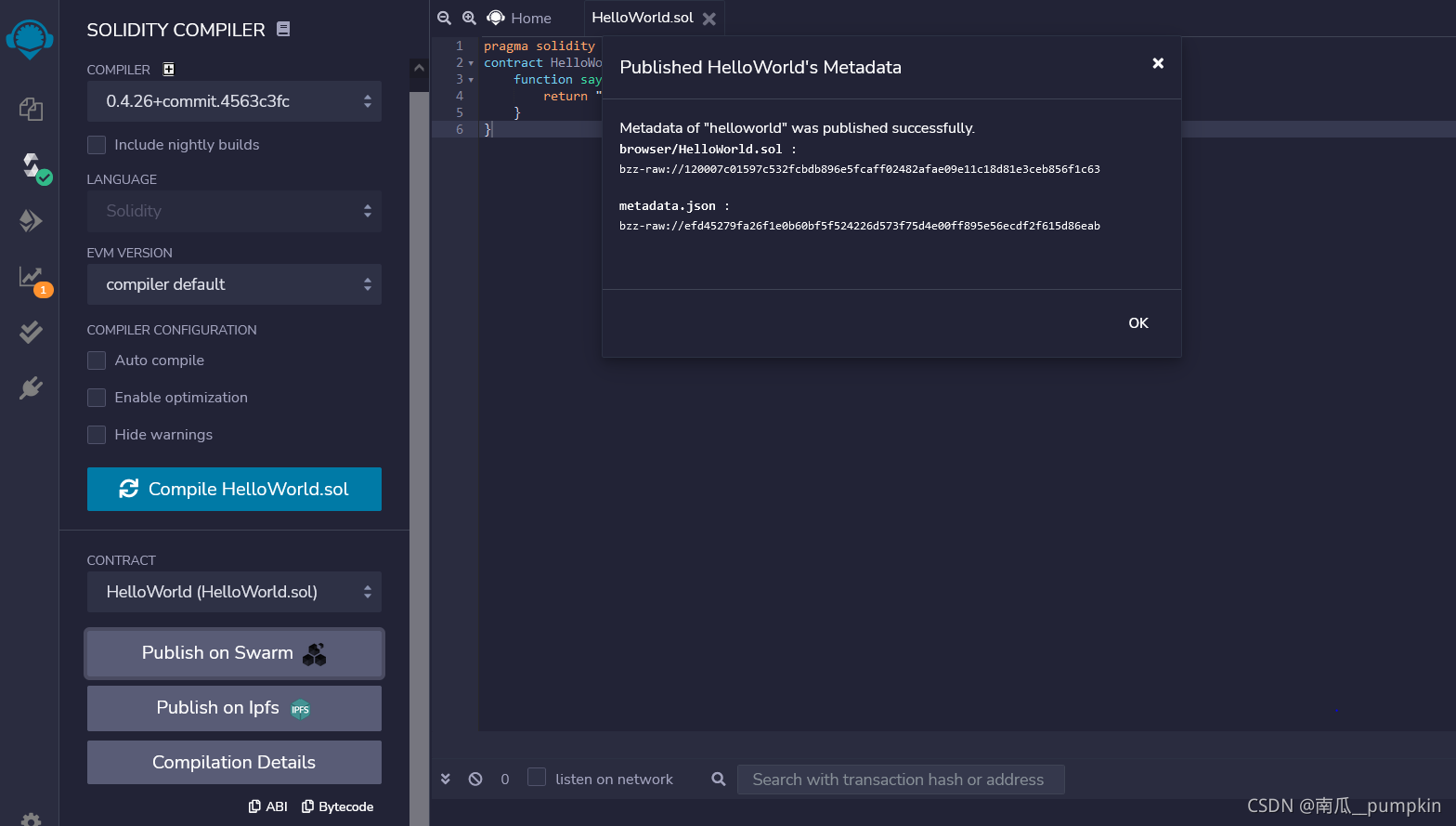Select the browser/HelloWorld.sol bzz-raw hash
Viewport: 1456px width, 826px height.
click(x=860, y=169)
